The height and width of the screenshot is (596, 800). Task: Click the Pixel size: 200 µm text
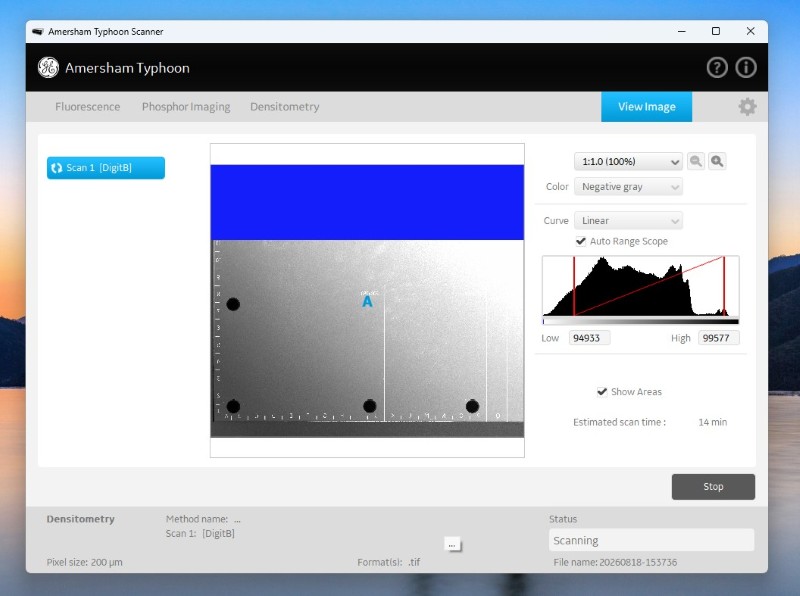pyautogui.click(x=85, y=562)
